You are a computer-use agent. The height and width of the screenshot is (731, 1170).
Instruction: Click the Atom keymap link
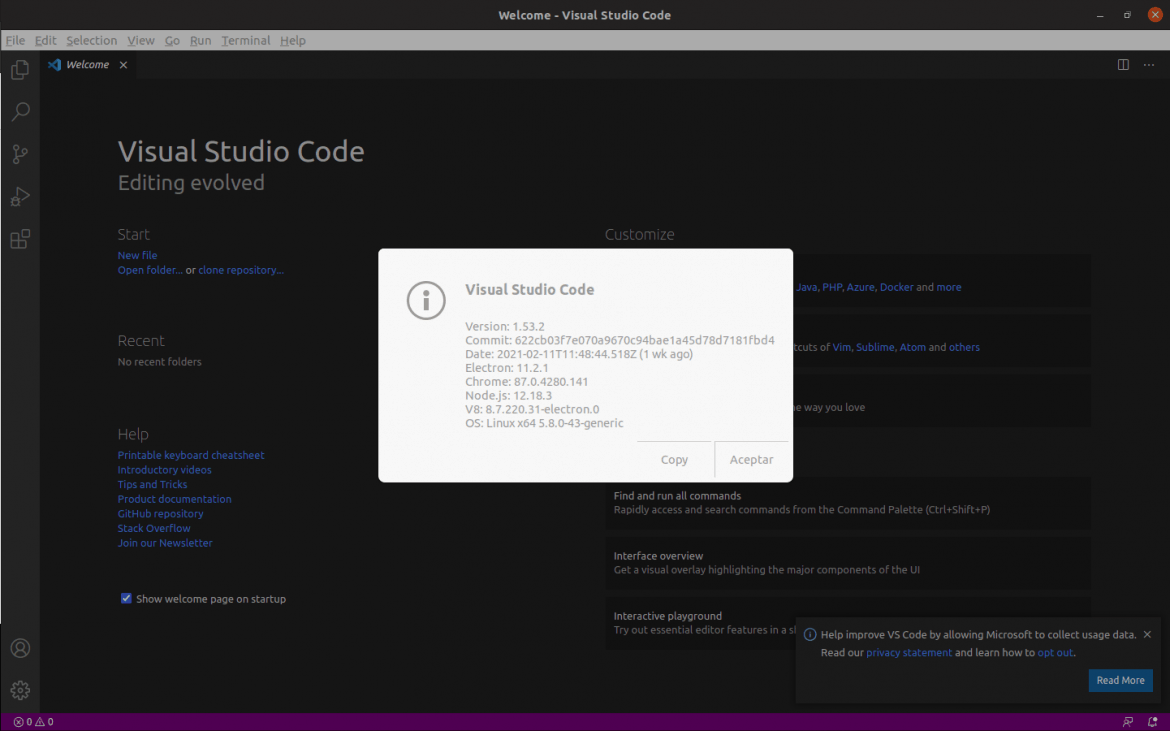click(x=913, y=348)
